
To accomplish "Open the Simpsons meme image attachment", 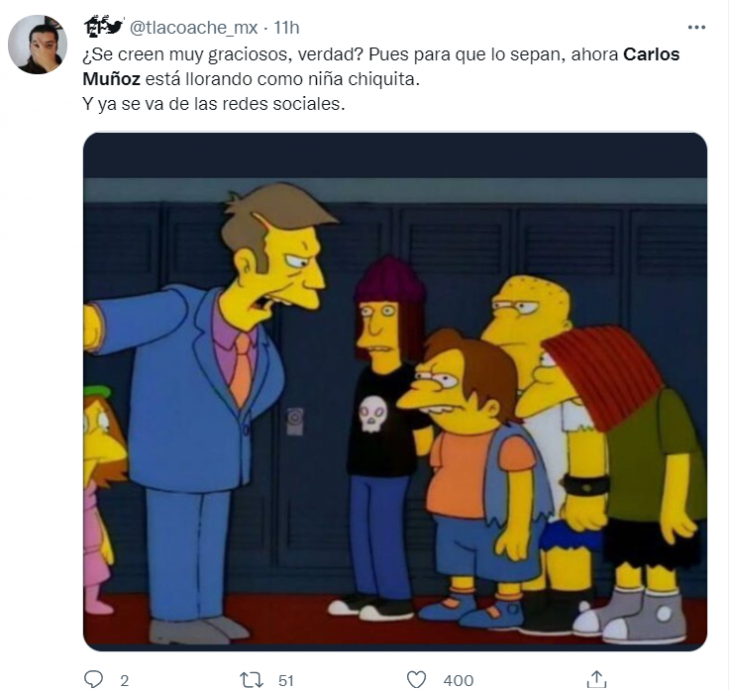I will coord(395,392).
